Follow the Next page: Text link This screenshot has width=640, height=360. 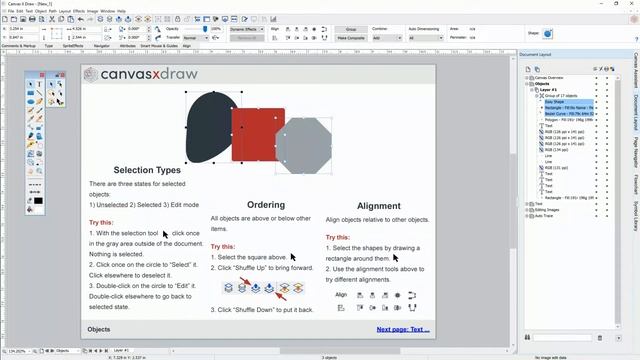tap(403, 329)
